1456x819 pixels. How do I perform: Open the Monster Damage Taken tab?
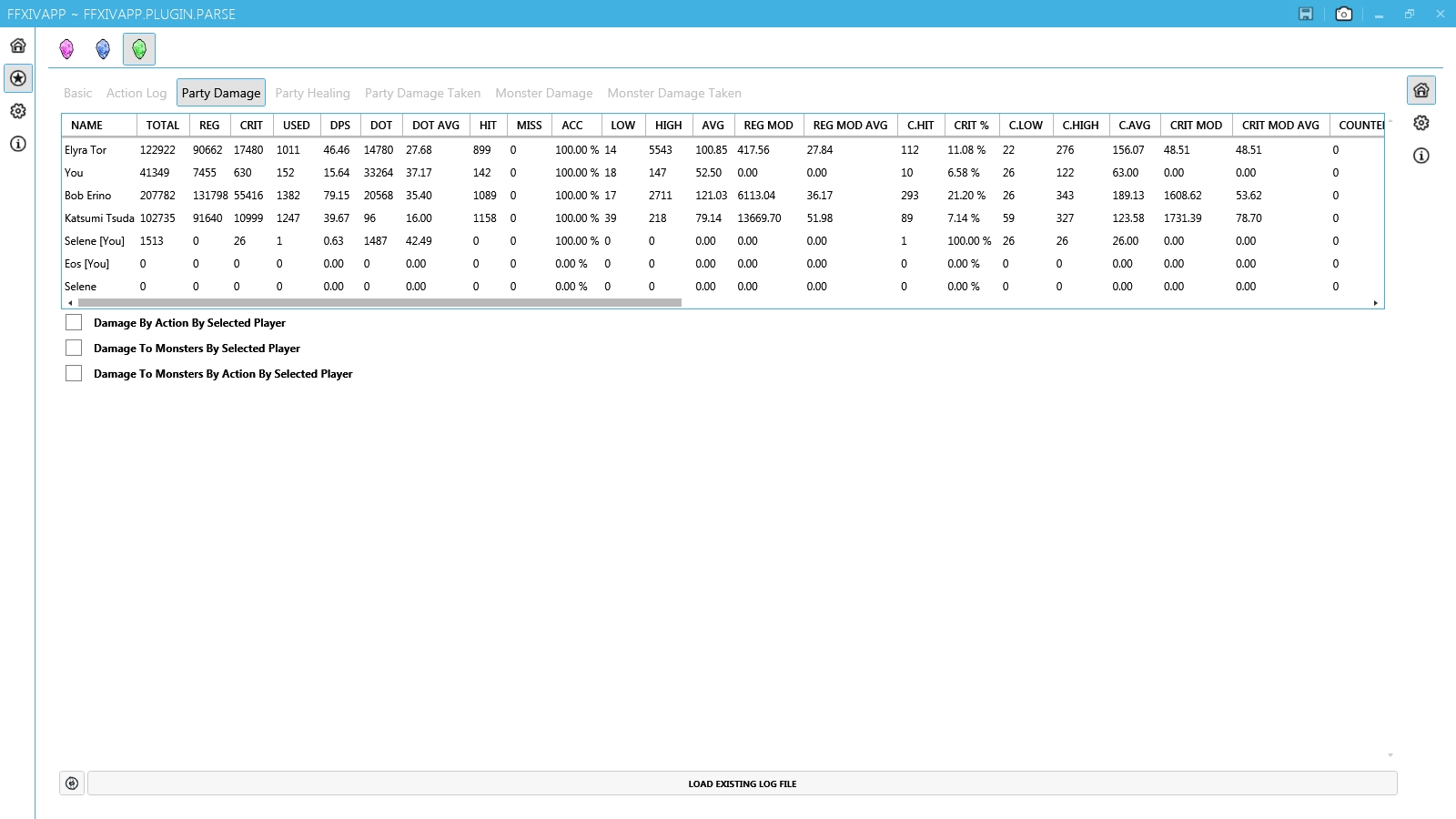(673, 93)
